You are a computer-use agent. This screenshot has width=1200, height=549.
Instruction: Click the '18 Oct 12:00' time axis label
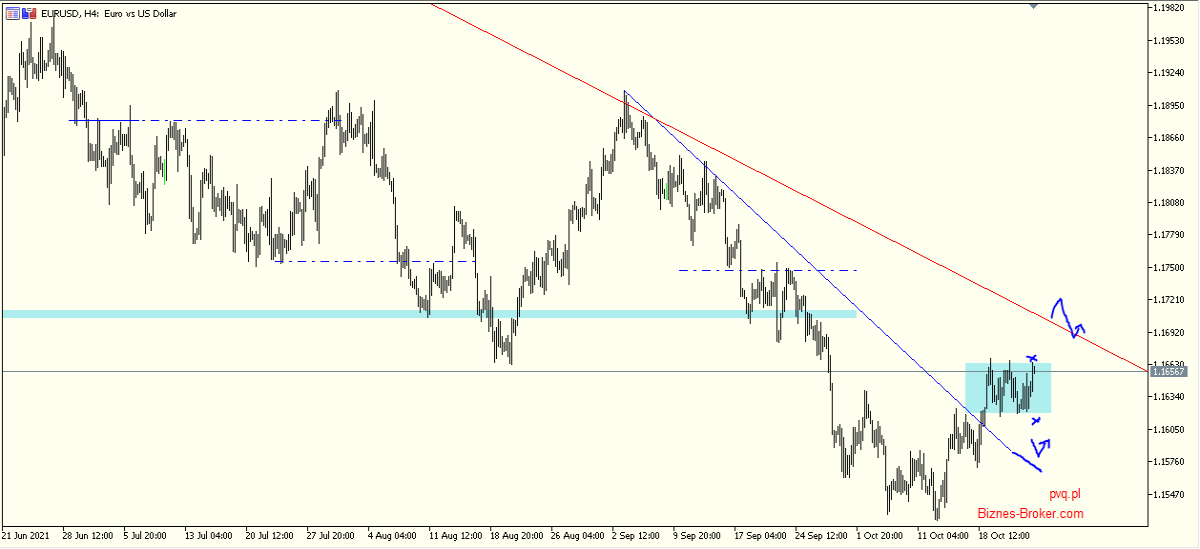[x=1004, y=535]
